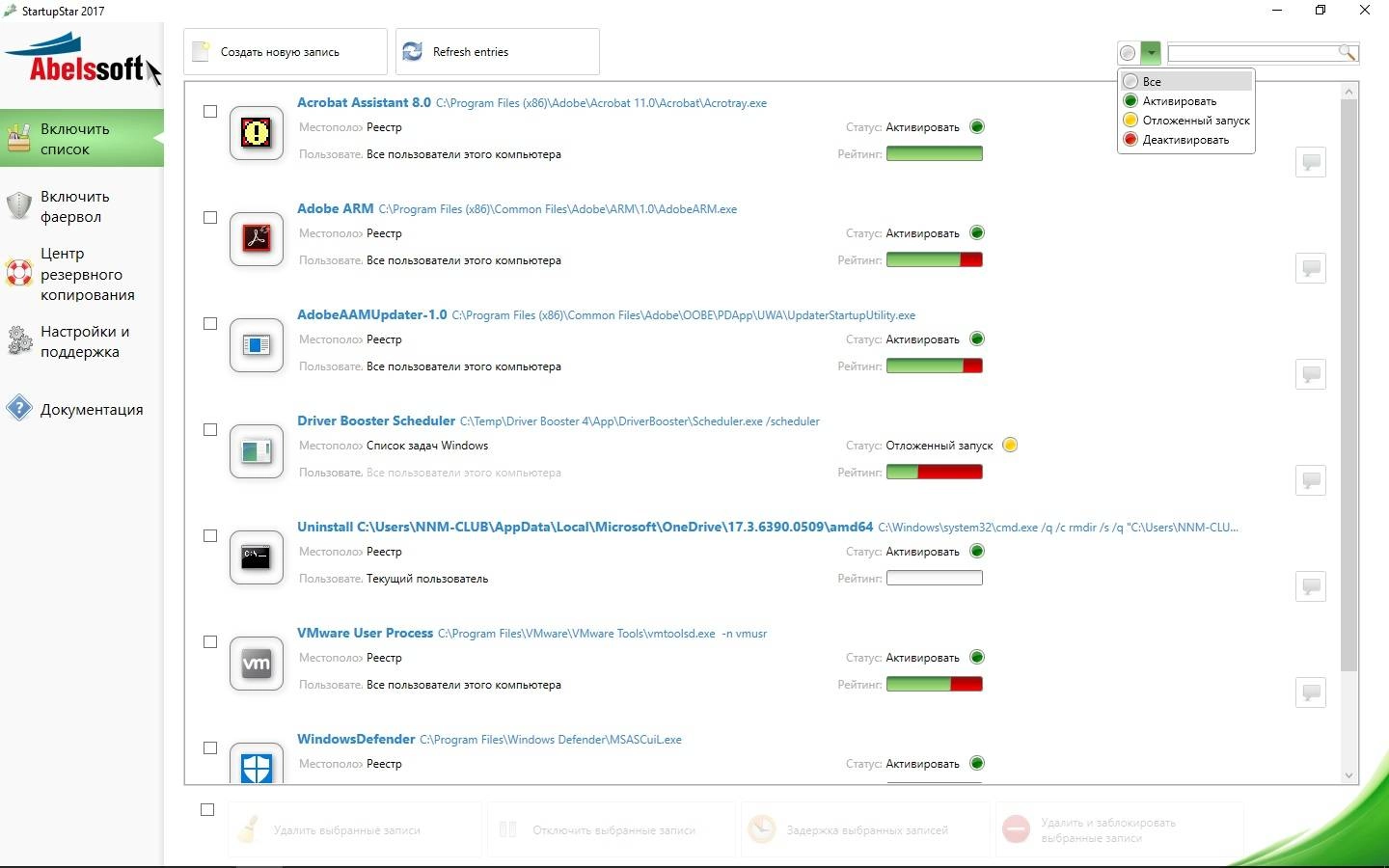Image resolution: width=1389 pixels, height=868 pixels.
Task: Click the Acrobat Assistant 8.0 app icon
Action: (257, 132)
